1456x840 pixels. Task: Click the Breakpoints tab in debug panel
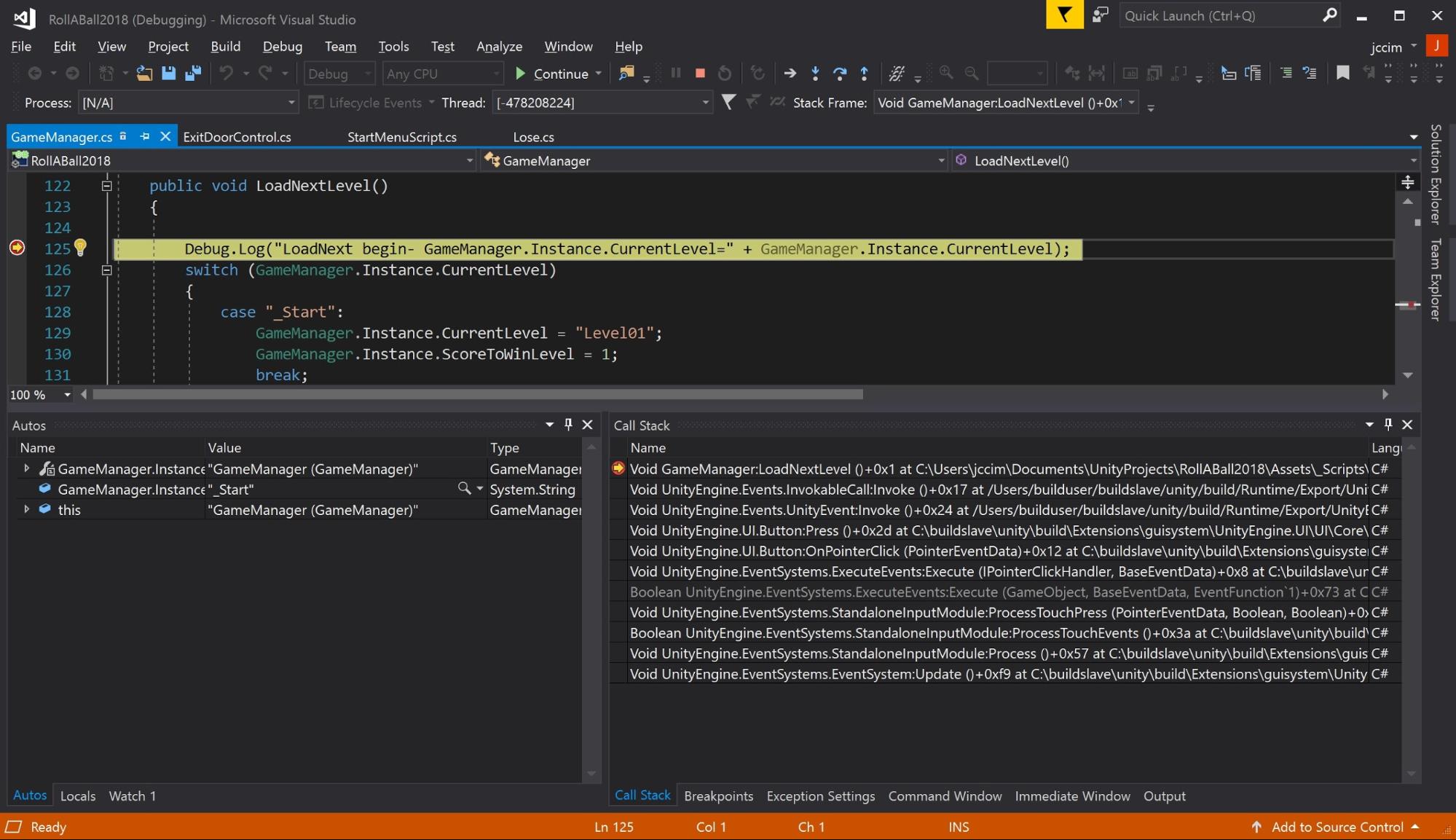click(718, 796)
